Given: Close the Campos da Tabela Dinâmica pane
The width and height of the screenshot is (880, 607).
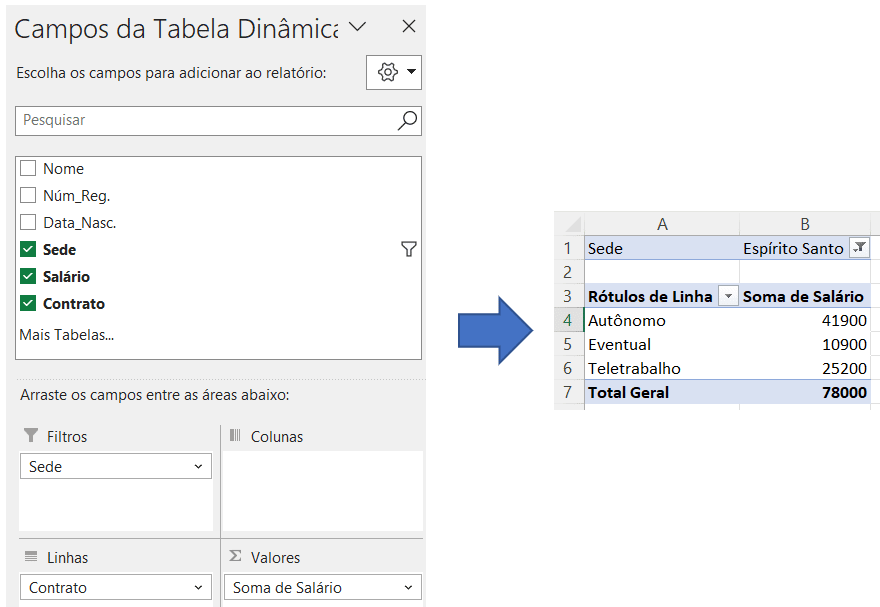Looking at the screenshot, I should tap(409, 26).
